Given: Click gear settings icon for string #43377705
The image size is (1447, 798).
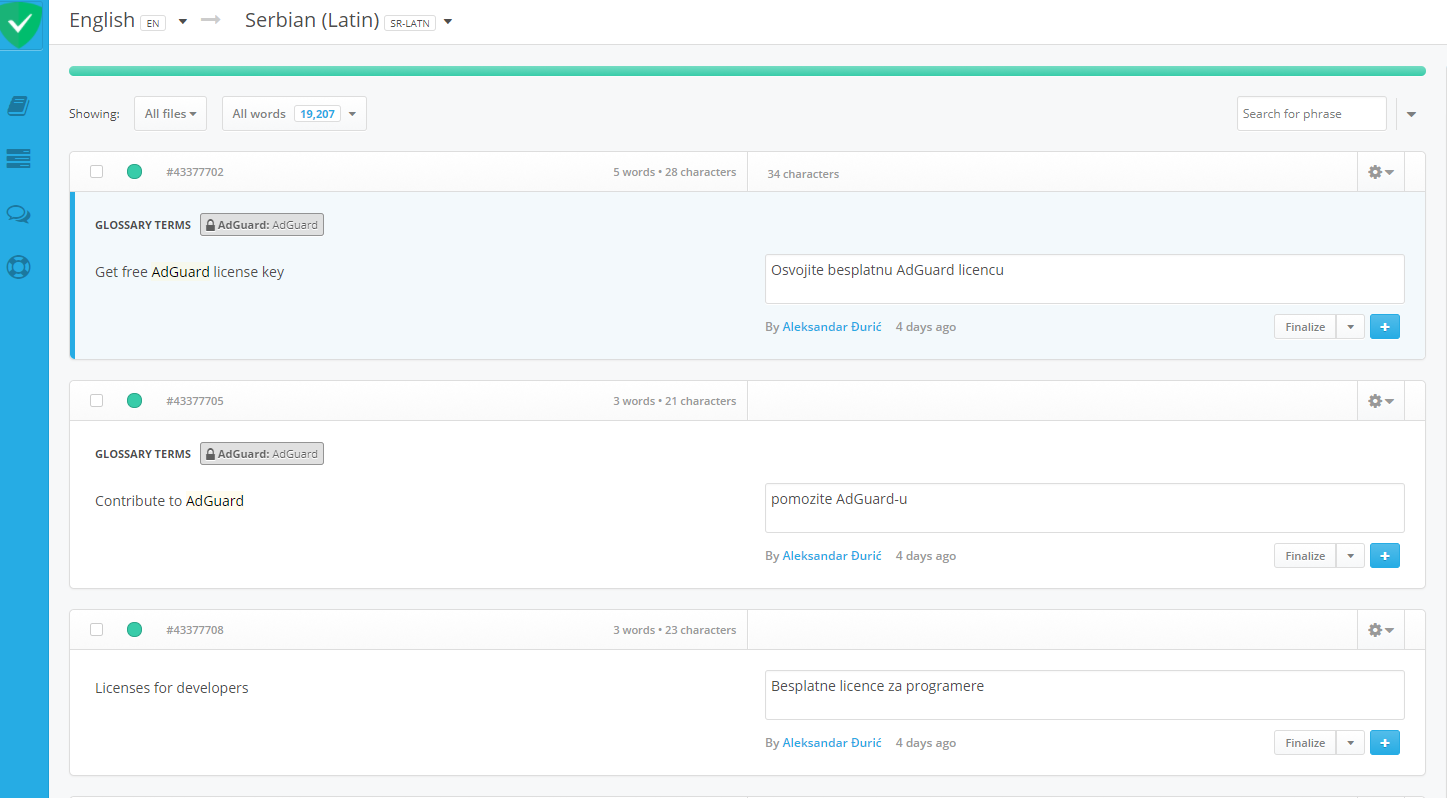Looking at the screenshot, I should [x=1381, y=401].
